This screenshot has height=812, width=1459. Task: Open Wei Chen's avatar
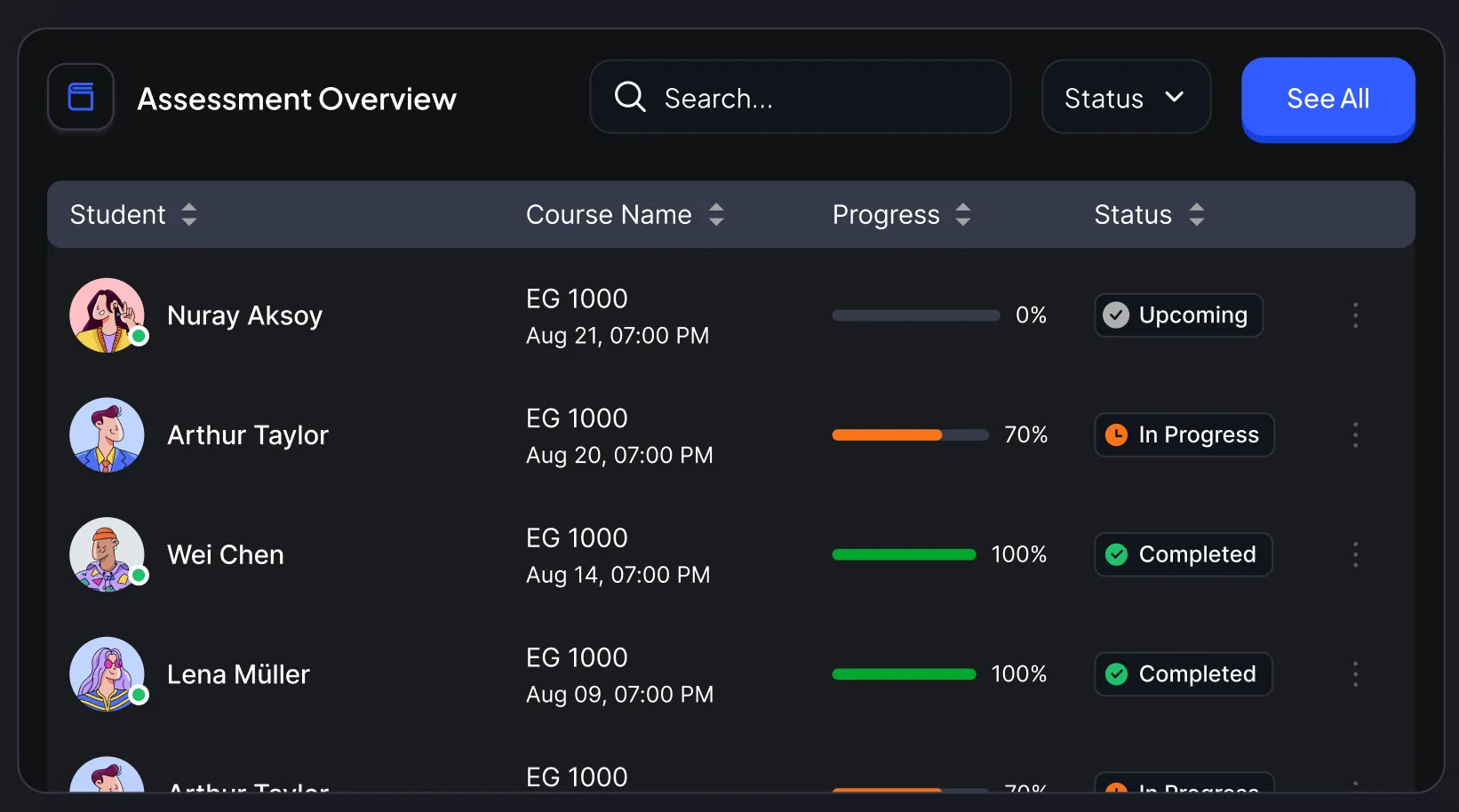108,554
